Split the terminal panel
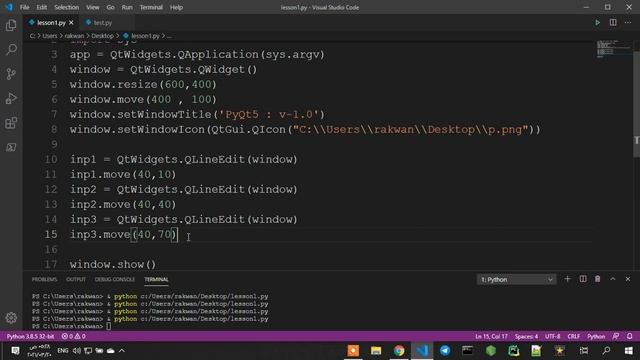Viewport: 640px width, 360px height. point(583,279)
